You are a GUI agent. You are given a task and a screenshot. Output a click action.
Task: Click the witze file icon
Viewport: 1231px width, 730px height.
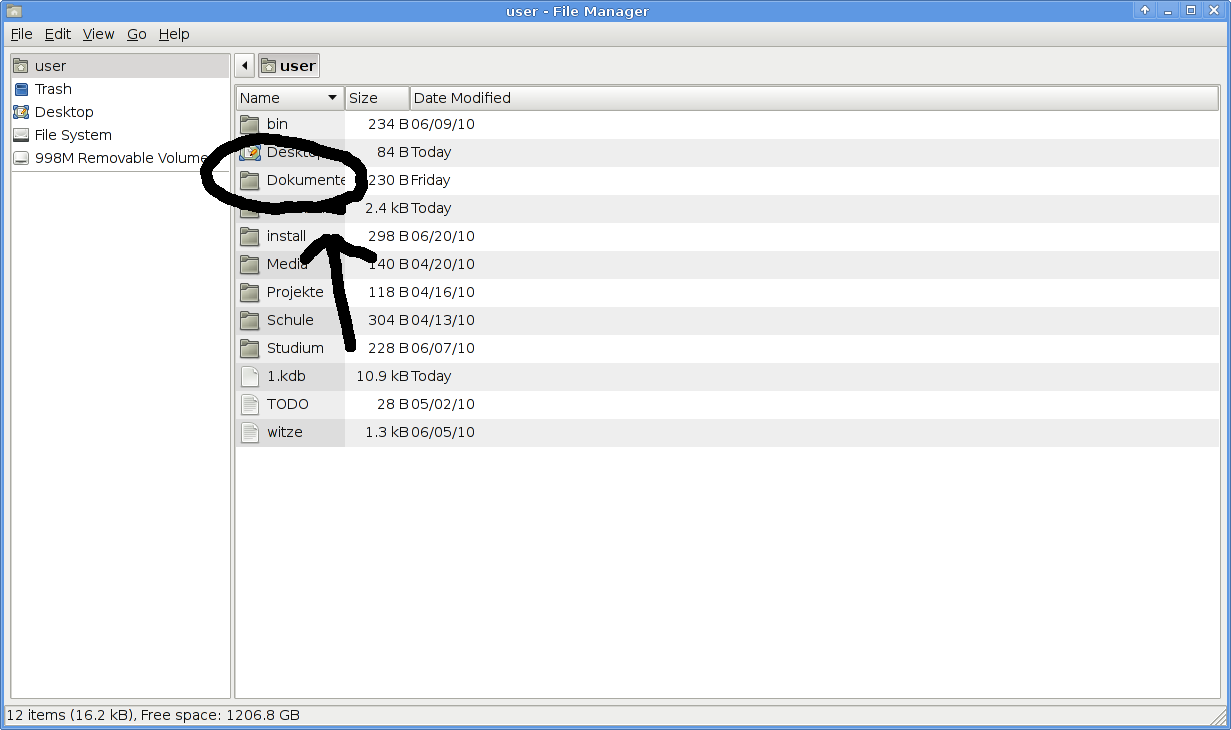250,432
